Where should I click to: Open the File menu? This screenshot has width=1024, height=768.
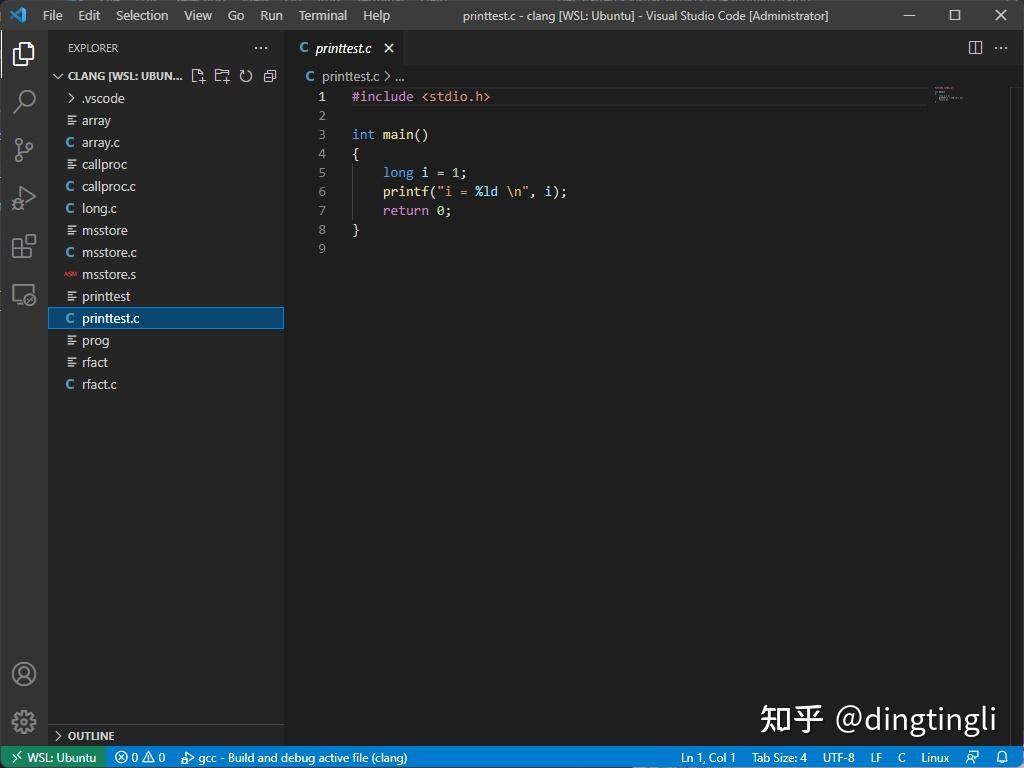(52, 15)
